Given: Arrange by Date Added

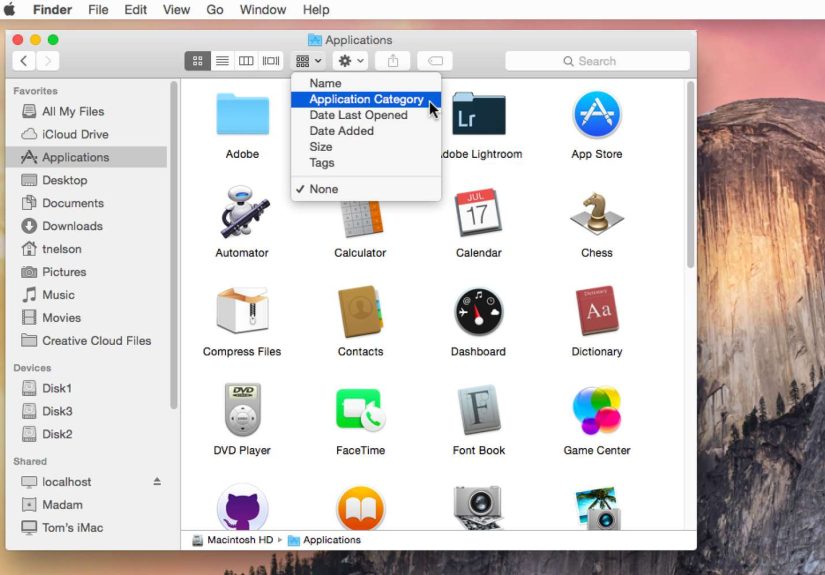Looking at the screenshot, I should tap(366, 131).
